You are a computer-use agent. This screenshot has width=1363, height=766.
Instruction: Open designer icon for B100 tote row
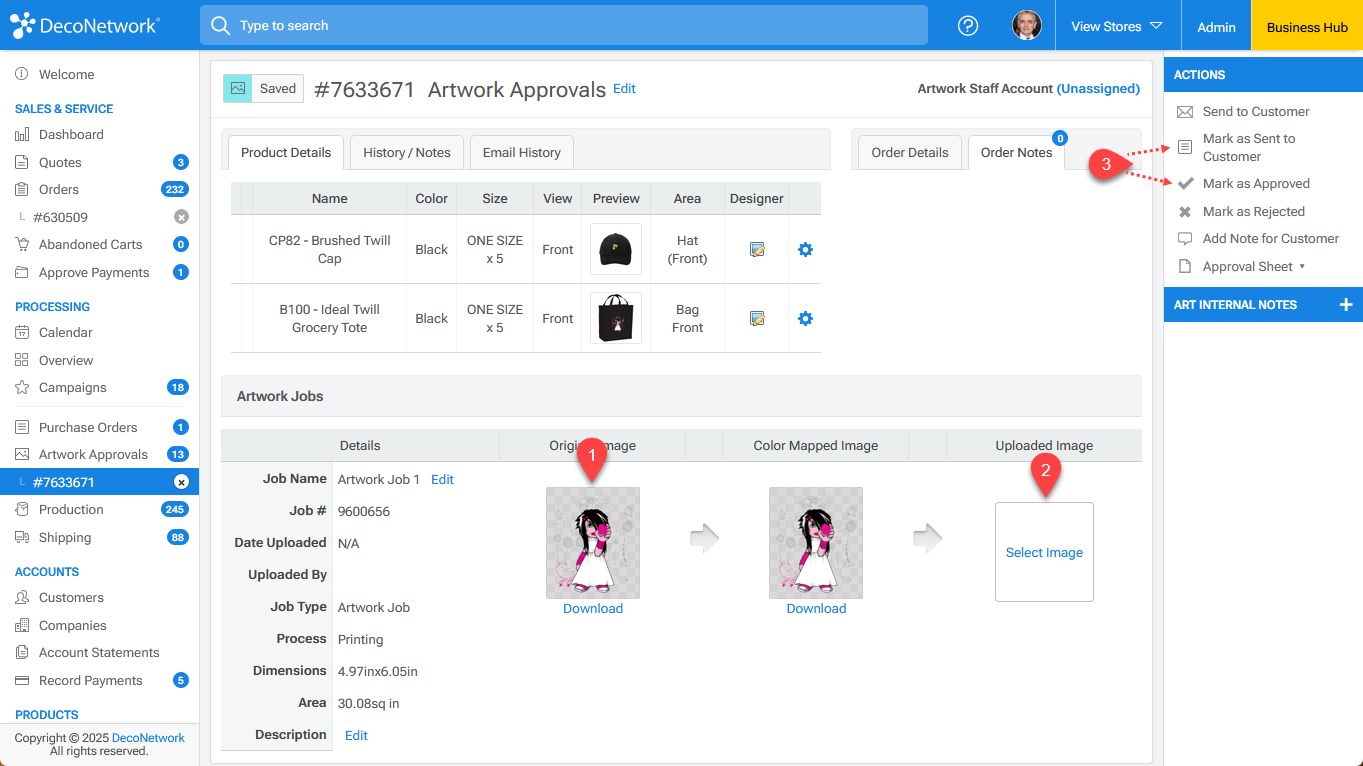pos(757,319)
